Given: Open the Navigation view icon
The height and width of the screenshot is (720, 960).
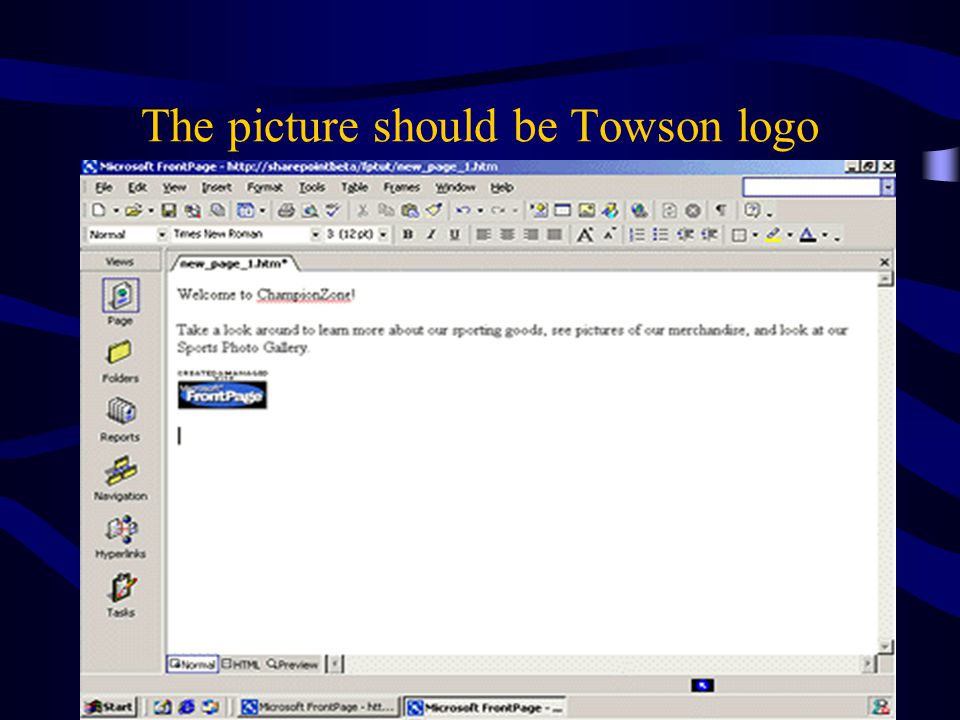Looking at the screenshot, I should (x=121, y=470).
